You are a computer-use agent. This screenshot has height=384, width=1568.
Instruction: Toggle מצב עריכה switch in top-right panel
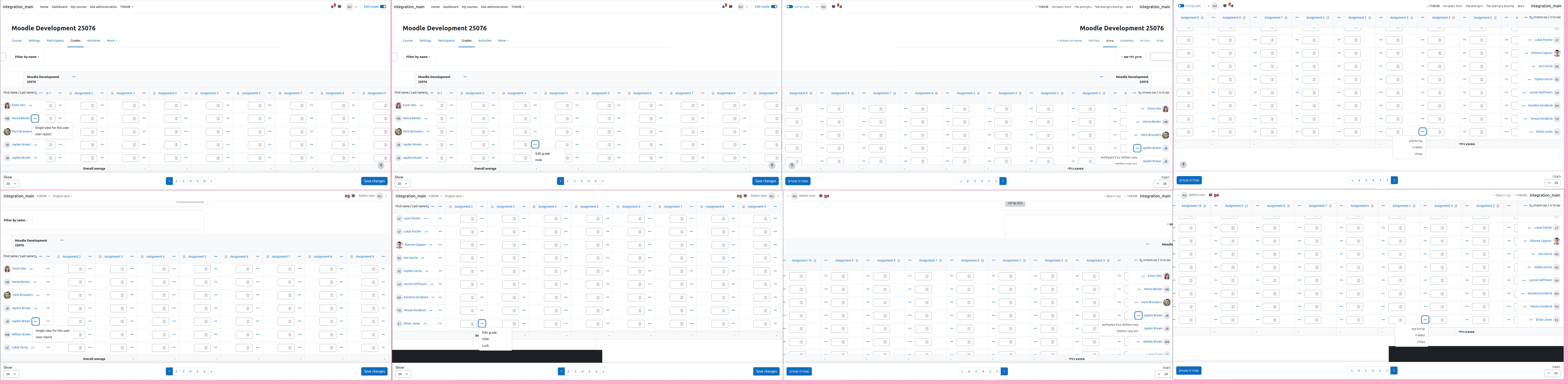tap(1181, 5)
